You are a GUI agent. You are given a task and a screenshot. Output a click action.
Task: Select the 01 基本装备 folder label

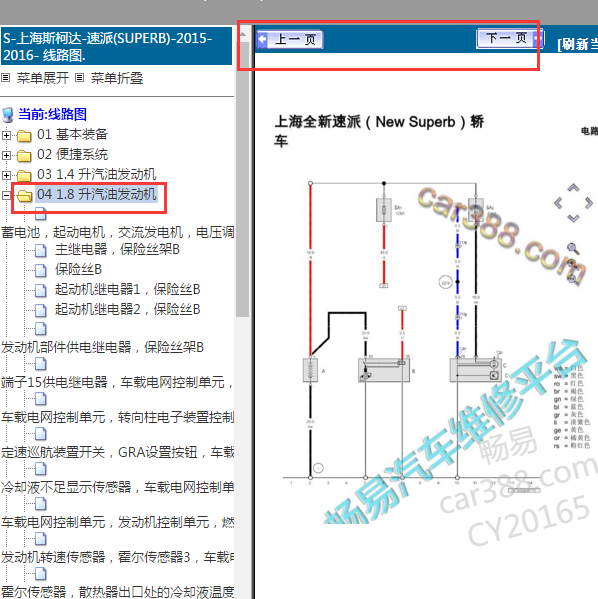tap(72, 134)
